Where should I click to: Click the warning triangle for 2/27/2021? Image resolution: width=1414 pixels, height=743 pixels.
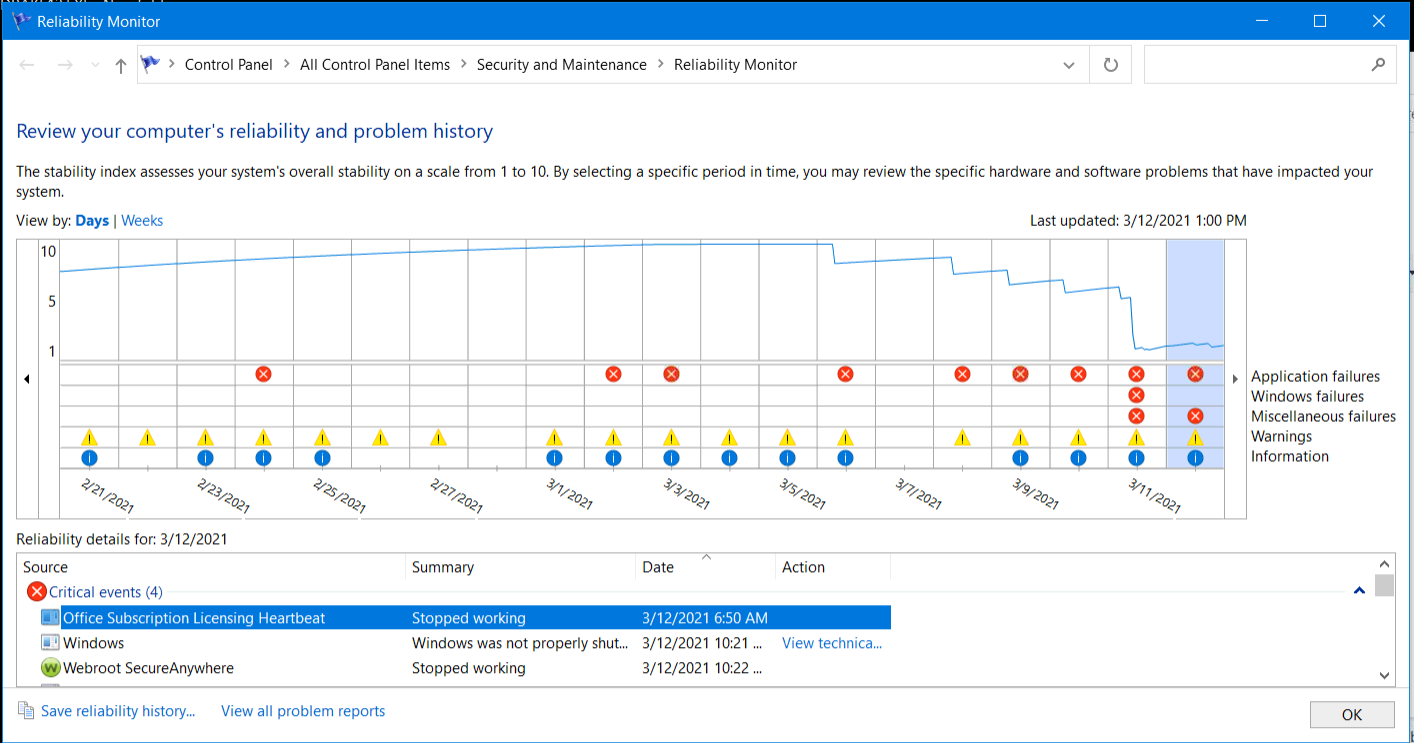pyautogui.click(x=438, y=437)
